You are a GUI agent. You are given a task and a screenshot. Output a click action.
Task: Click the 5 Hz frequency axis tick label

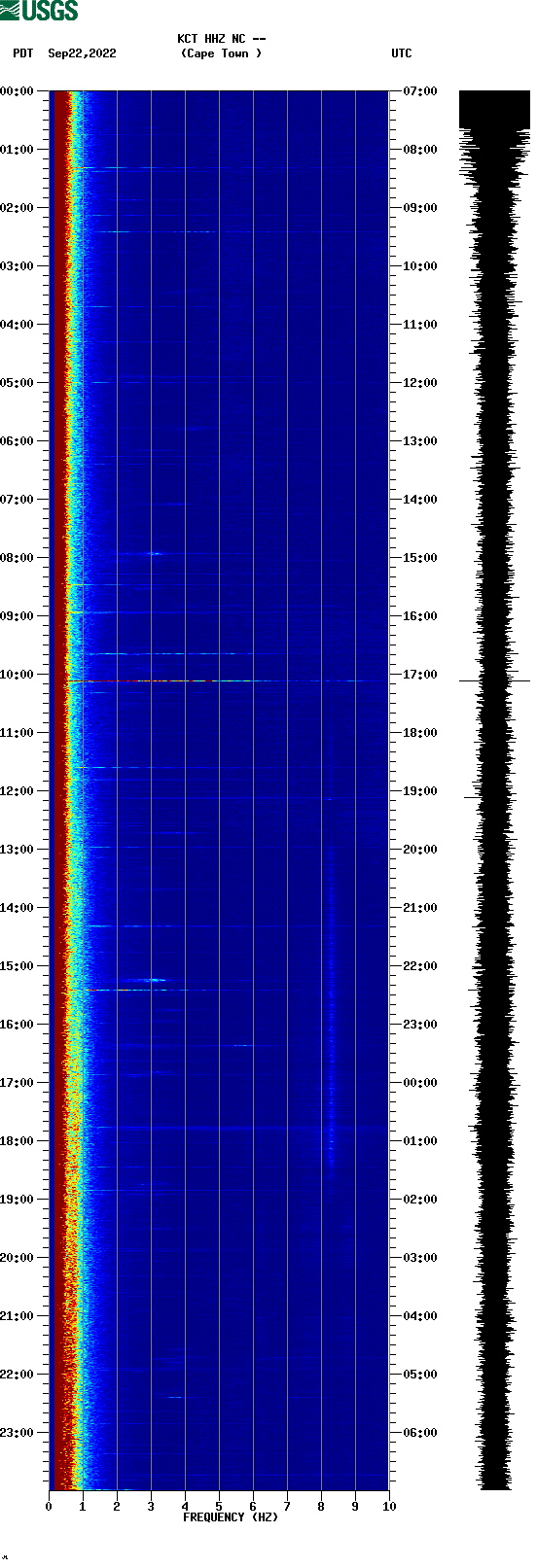pyautogui.click(x=219, y=1507)
